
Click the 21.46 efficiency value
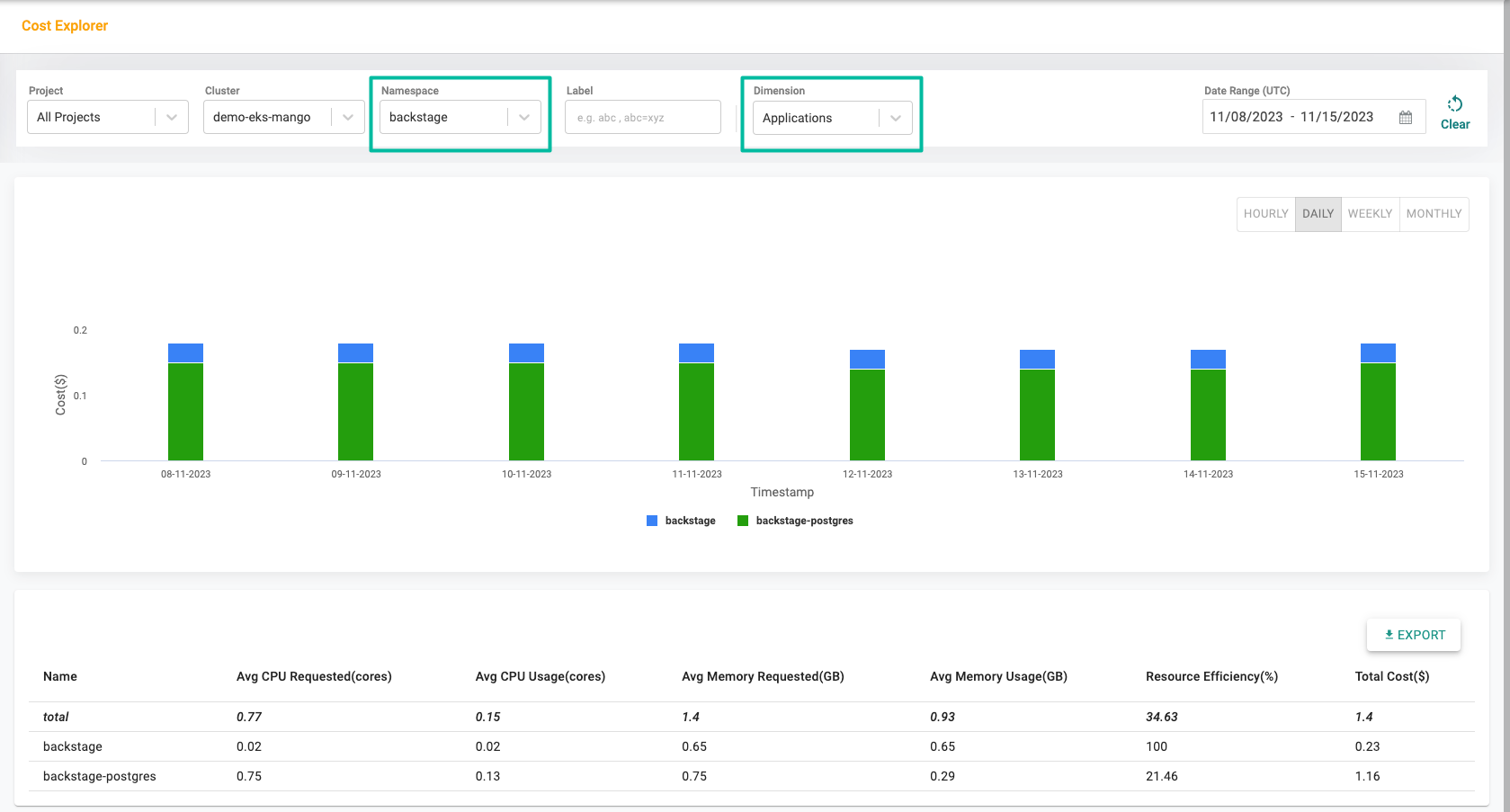point(1162,776)
